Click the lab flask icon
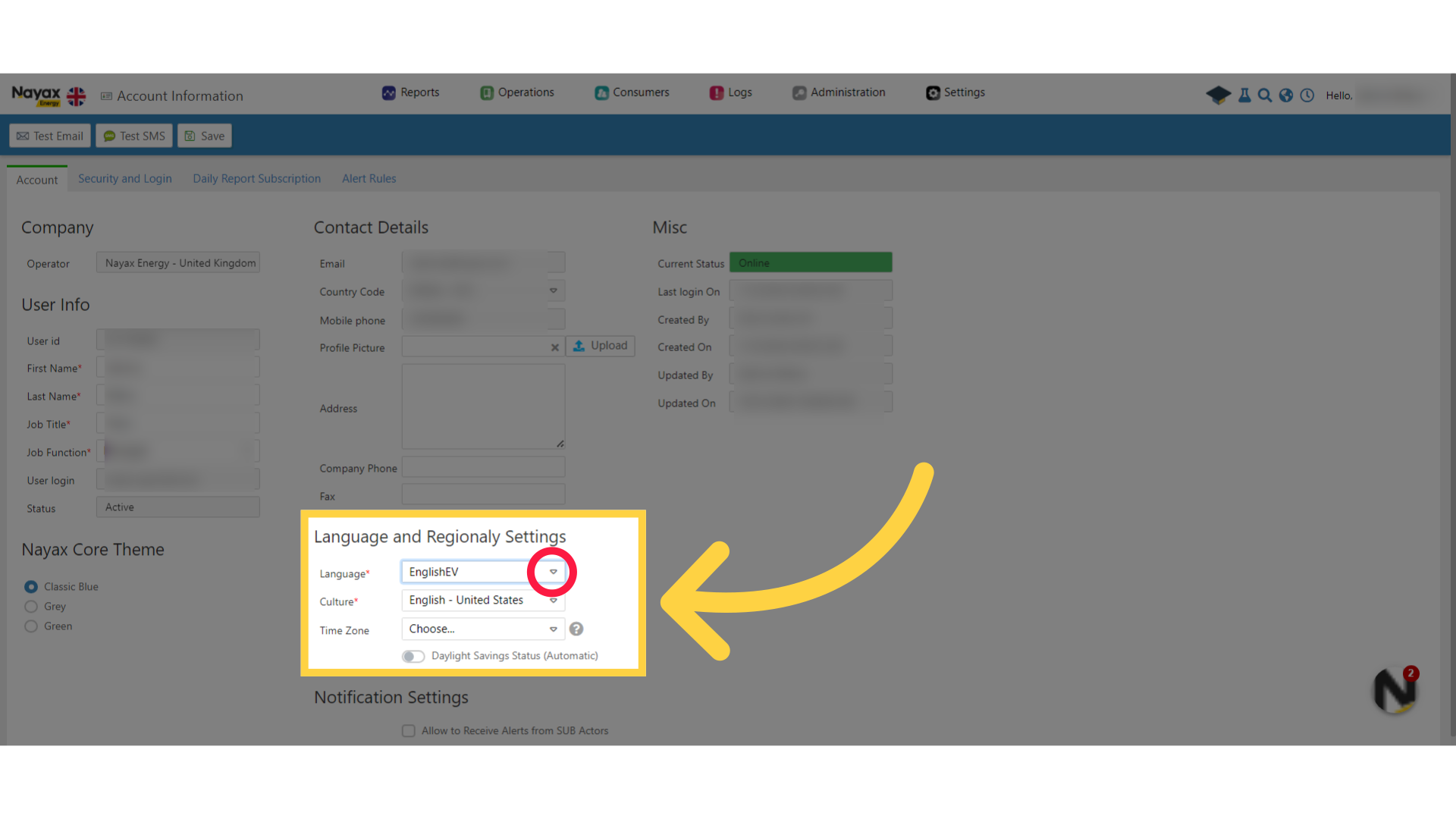The height and width of the screenshot is (819, 1456). (x=1244, y=95)
